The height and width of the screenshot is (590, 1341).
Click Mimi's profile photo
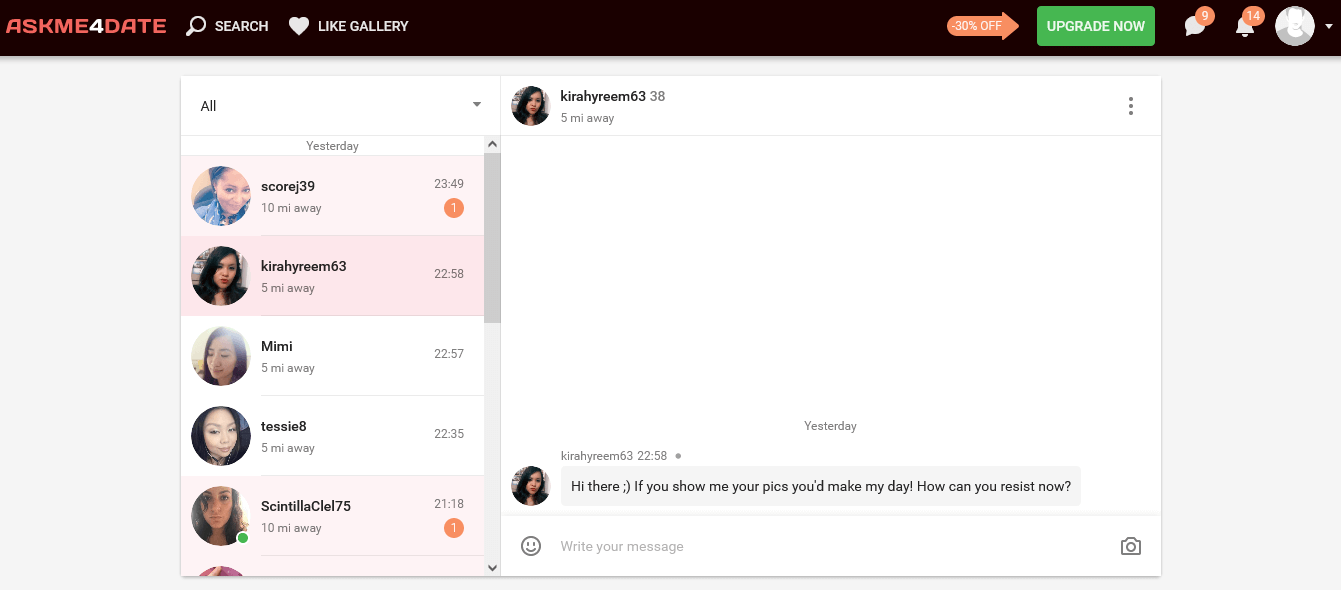tap(221, 356)
